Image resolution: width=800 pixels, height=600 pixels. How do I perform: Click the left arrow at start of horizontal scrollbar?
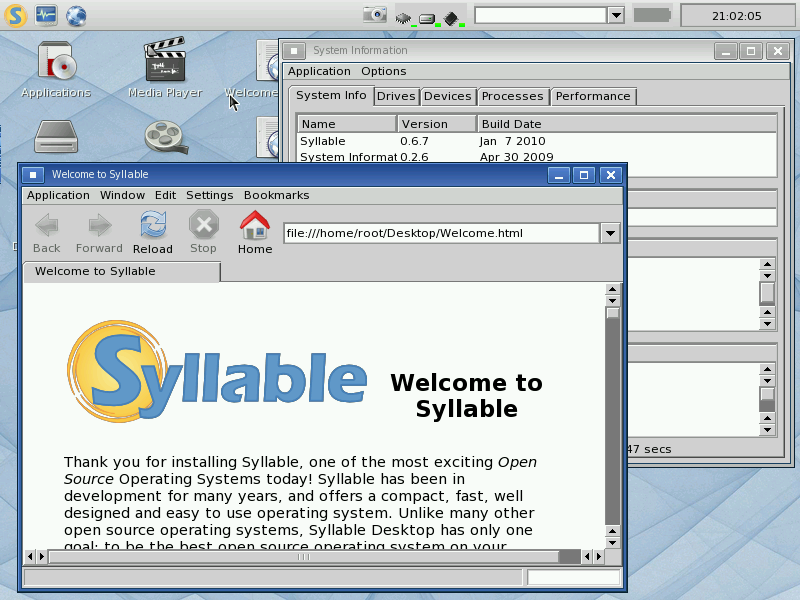pos(30,557)
